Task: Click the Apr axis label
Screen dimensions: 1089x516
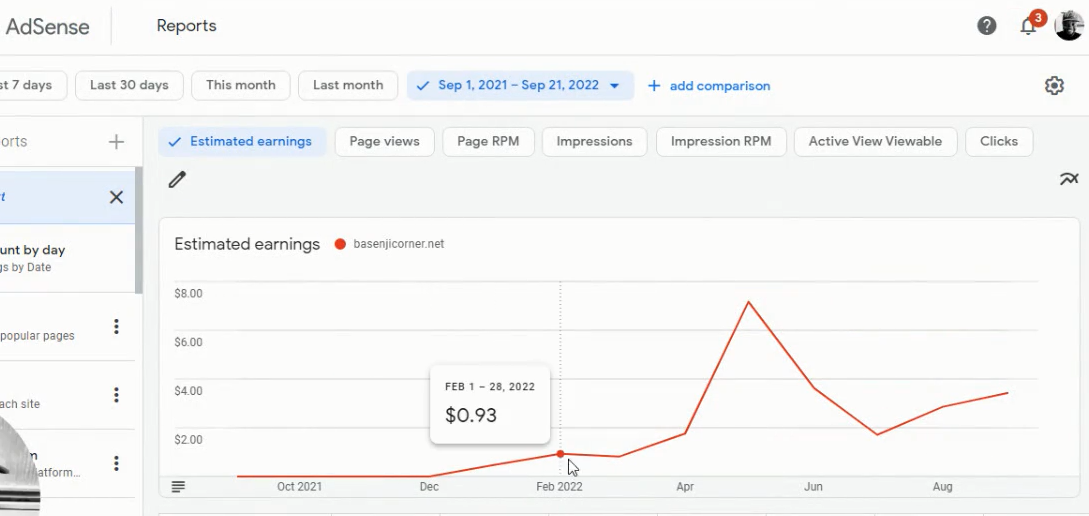Action: tap(685, 487)
